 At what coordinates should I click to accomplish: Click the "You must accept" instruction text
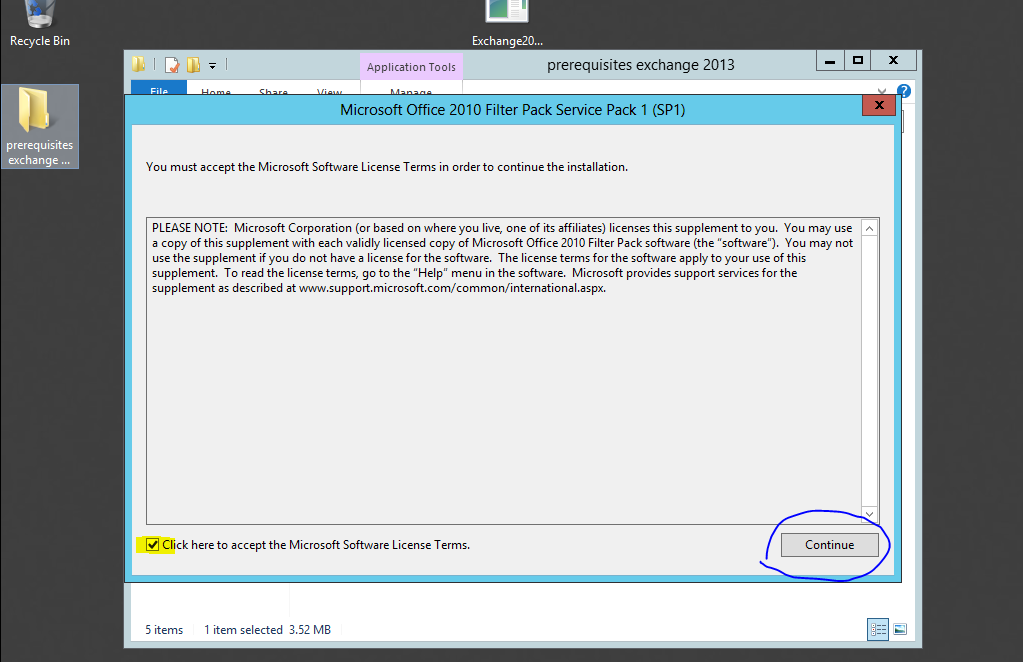pos(387,167)
